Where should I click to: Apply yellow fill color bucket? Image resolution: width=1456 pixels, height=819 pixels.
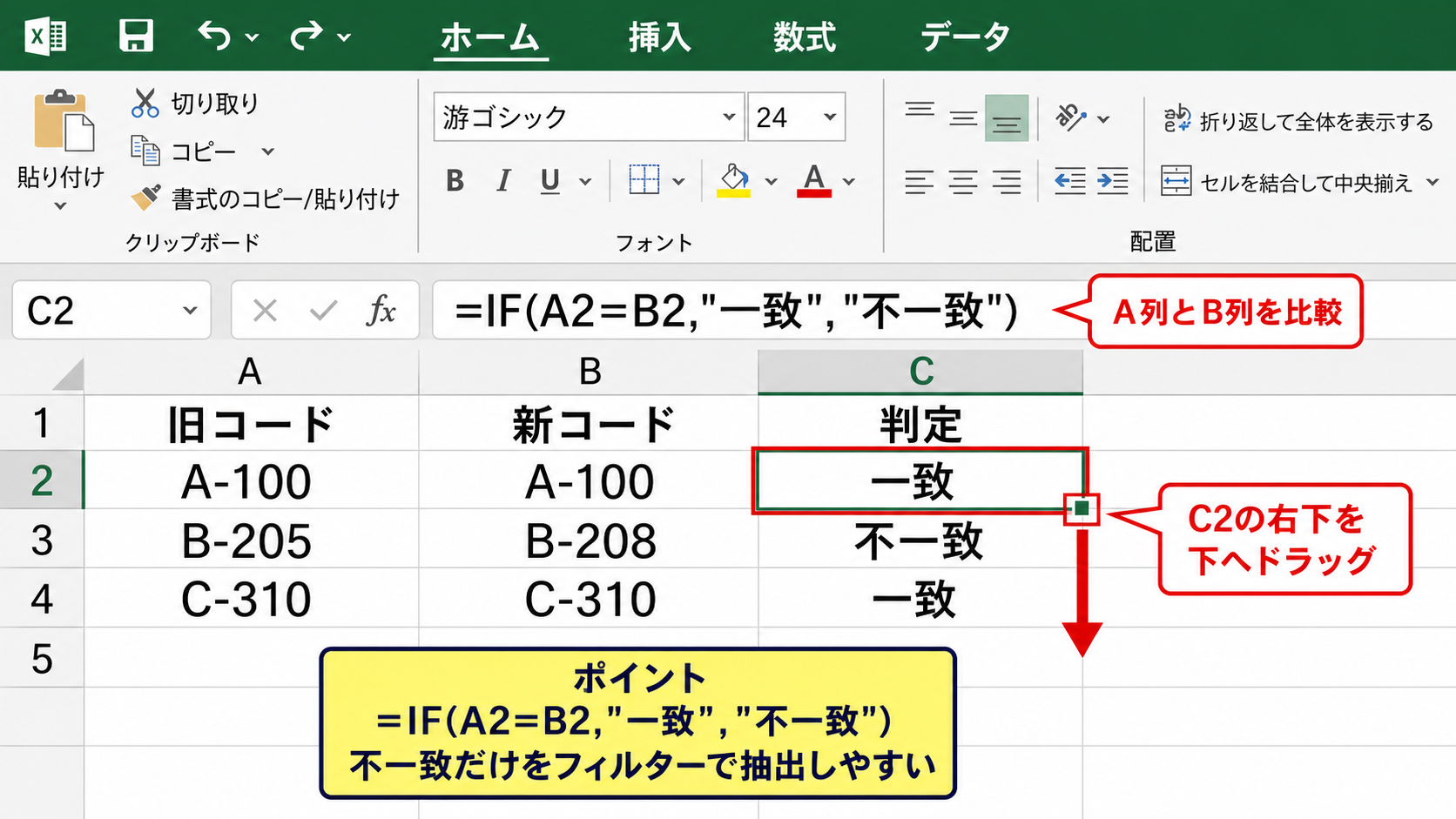(x=734, y=180)
